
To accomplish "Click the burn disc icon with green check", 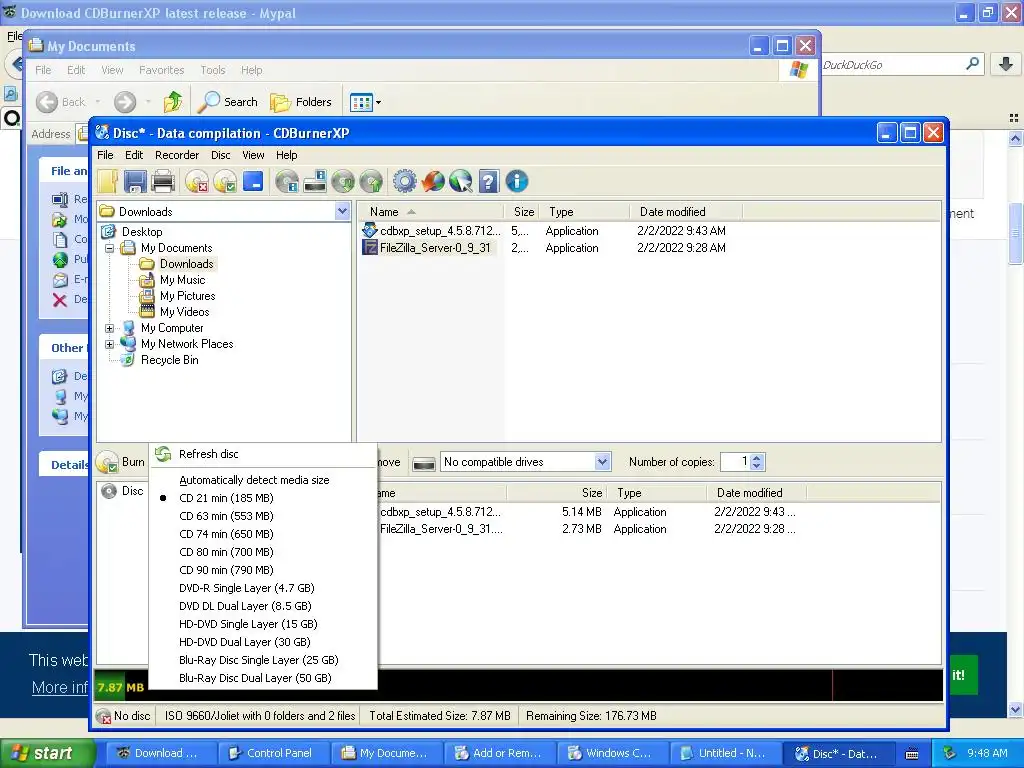I will (225, 182).
